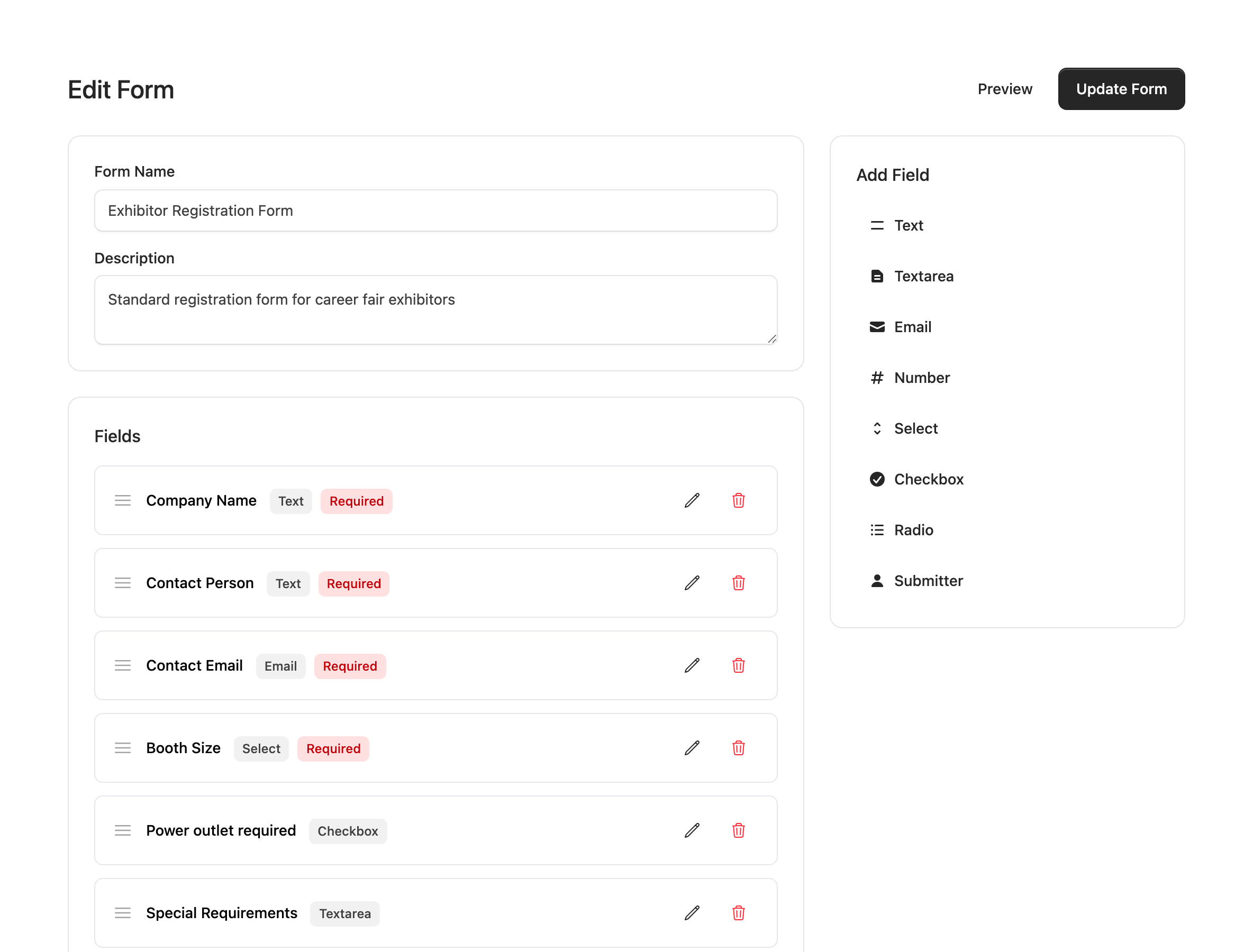Viewport: 1253px width, 952px height.
Task: Grab the drag handle on Special Requirements field
Action: 123,913
